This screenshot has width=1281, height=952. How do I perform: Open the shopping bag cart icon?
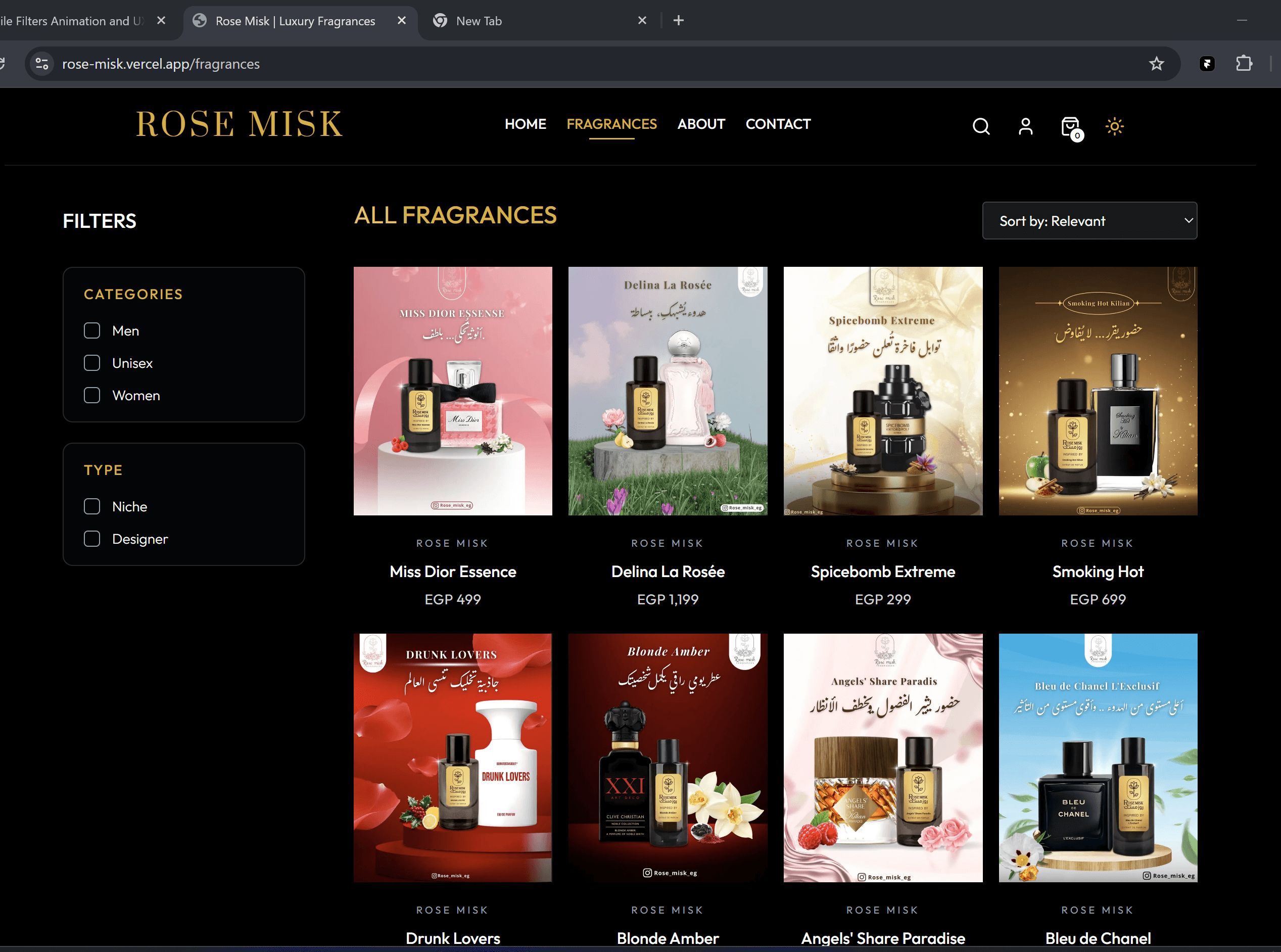[1071, 127]
